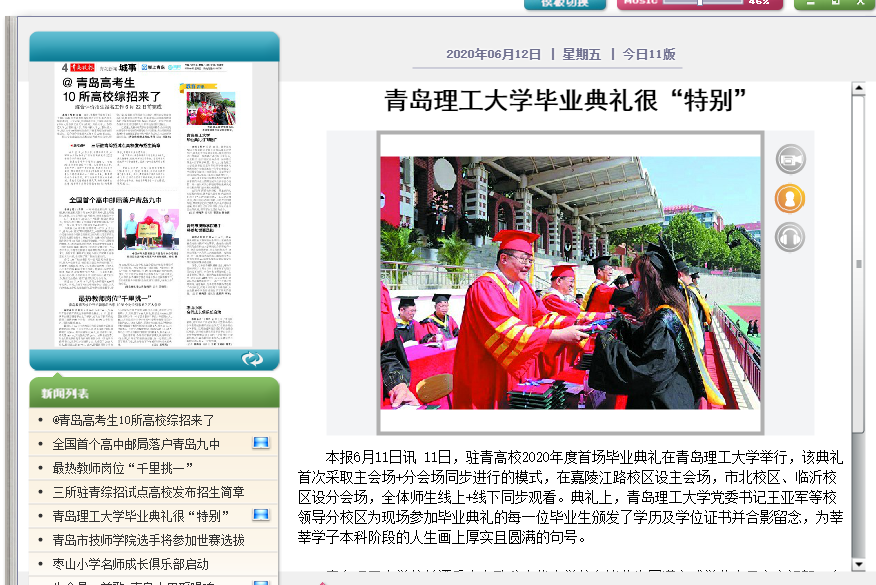
Task: Open article 青岛市技师学院选手将参加世赛选拔
Action: [x=148, y=540]
